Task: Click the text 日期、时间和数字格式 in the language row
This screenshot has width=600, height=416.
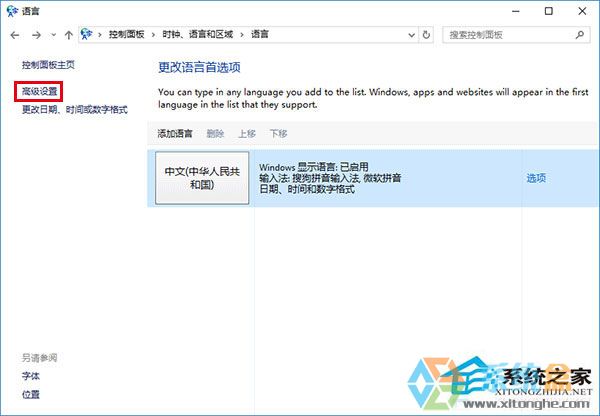Action: pyautogui.click(x=307, y=189)
